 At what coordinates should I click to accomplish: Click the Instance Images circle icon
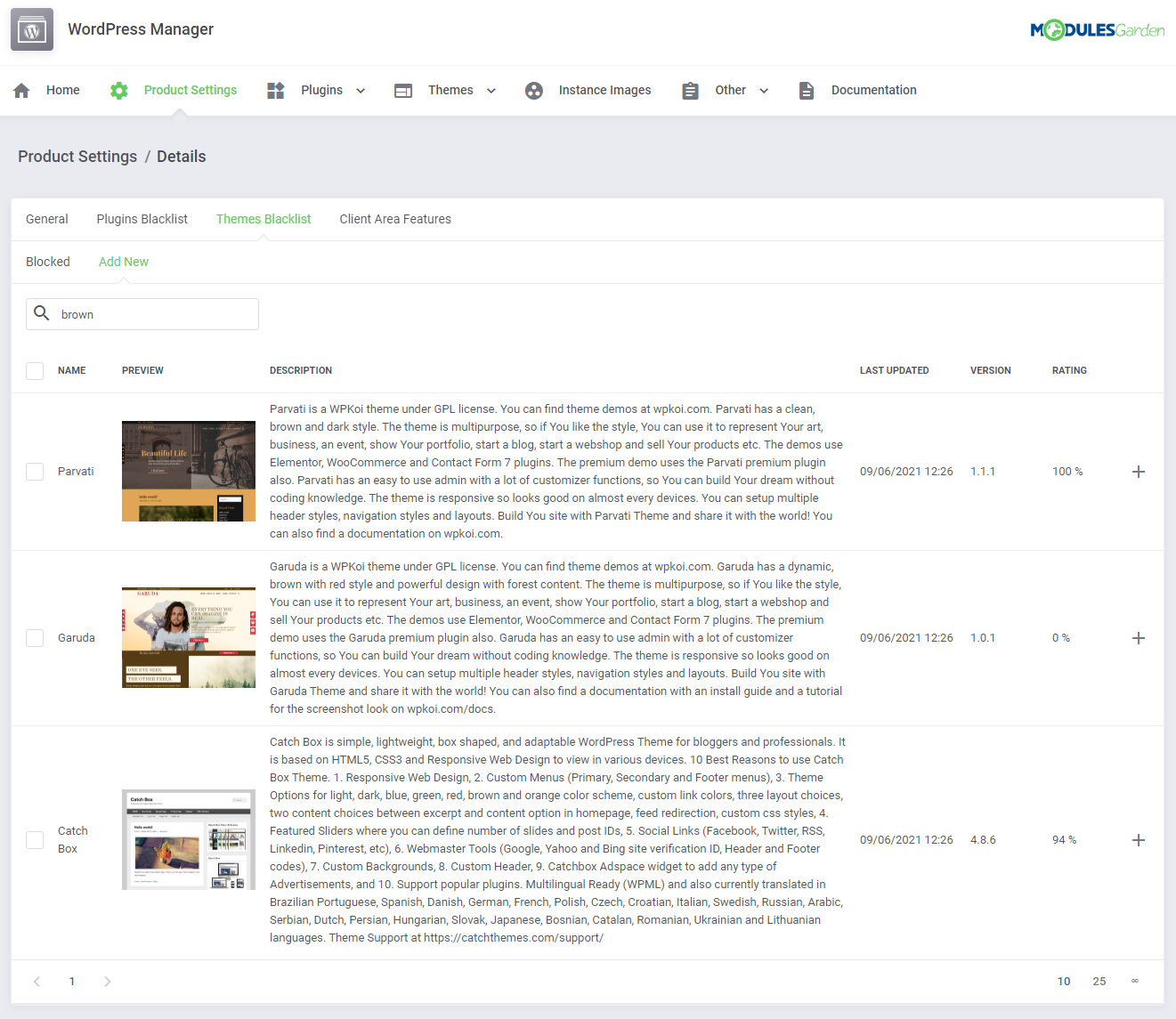(x=534, y=91)
